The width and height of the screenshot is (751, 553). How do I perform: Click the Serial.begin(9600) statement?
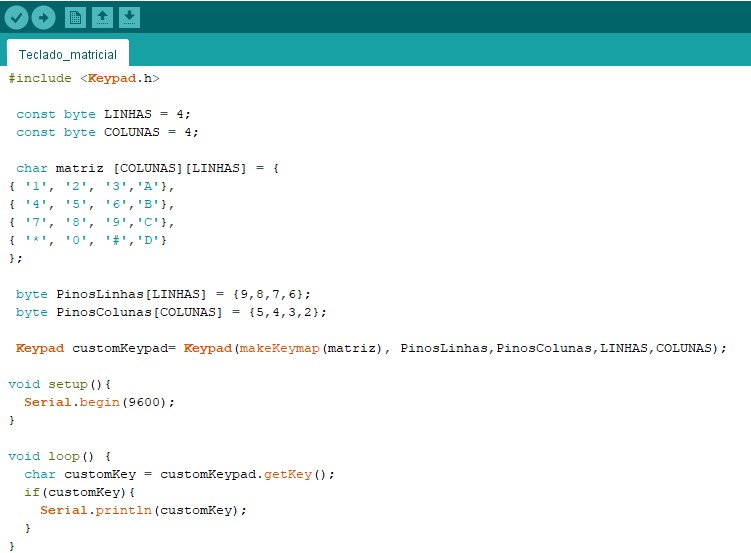(100, 402)
